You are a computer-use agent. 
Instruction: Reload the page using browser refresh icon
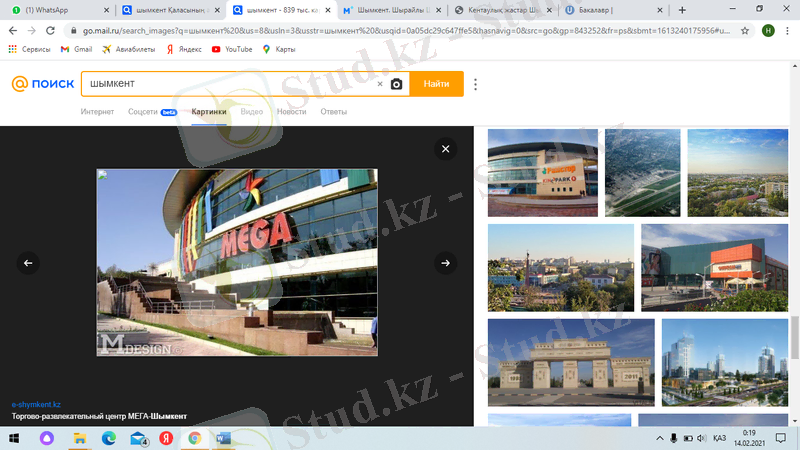pos(55,30)
